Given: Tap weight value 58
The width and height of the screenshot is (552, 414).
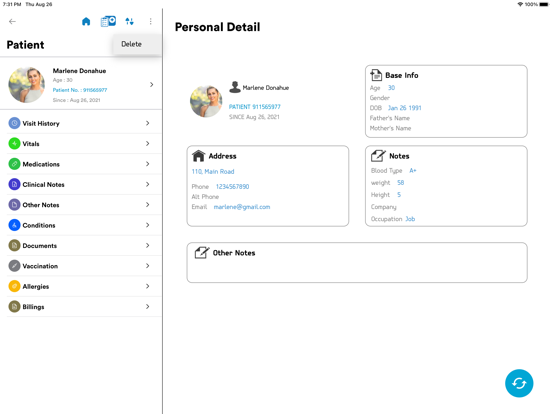Looking at the screenshot, I should (401, 182).
